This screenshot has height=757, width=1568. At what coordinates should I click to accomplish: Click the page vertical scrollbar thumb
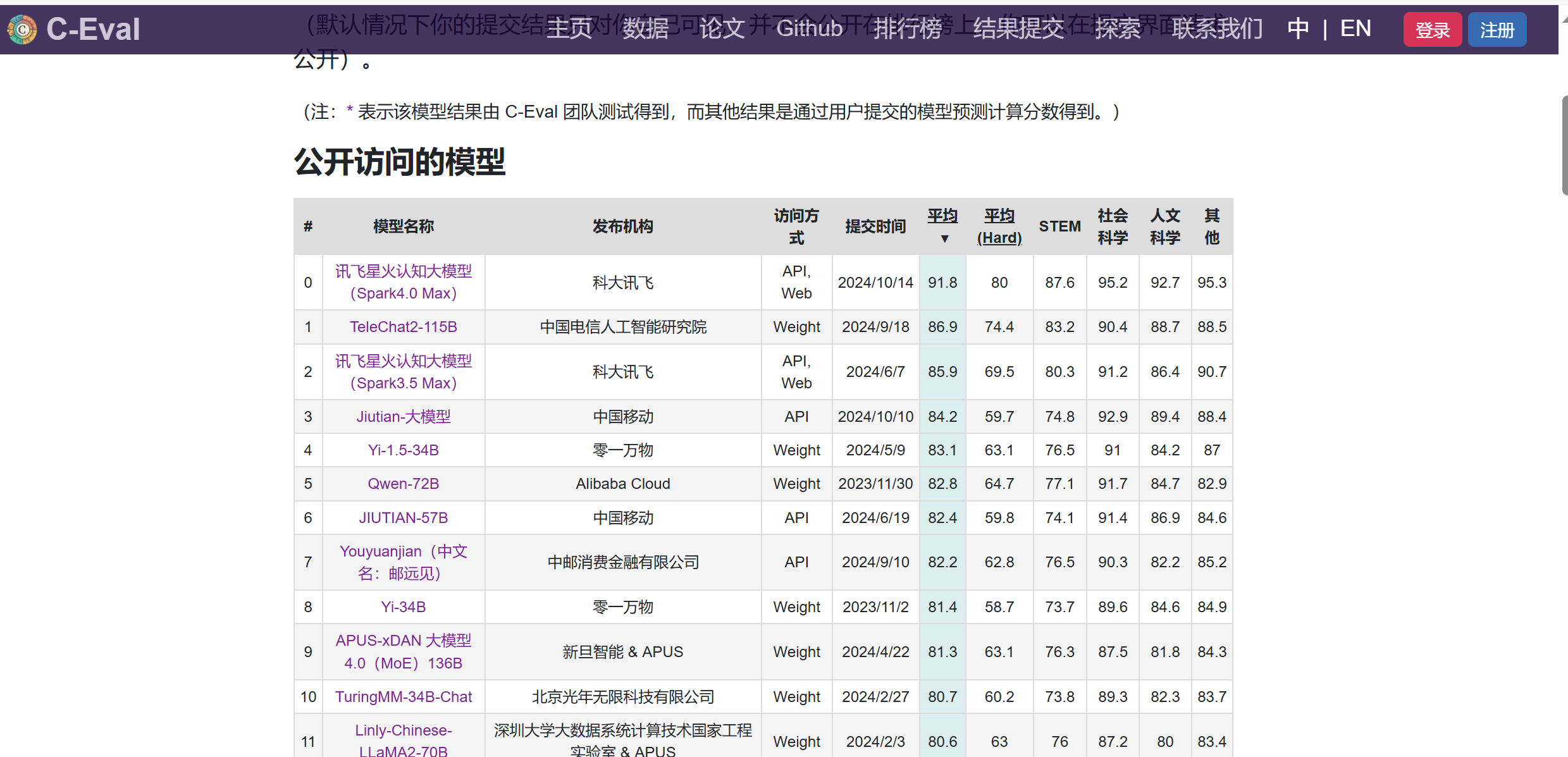tap(1564, 145)
